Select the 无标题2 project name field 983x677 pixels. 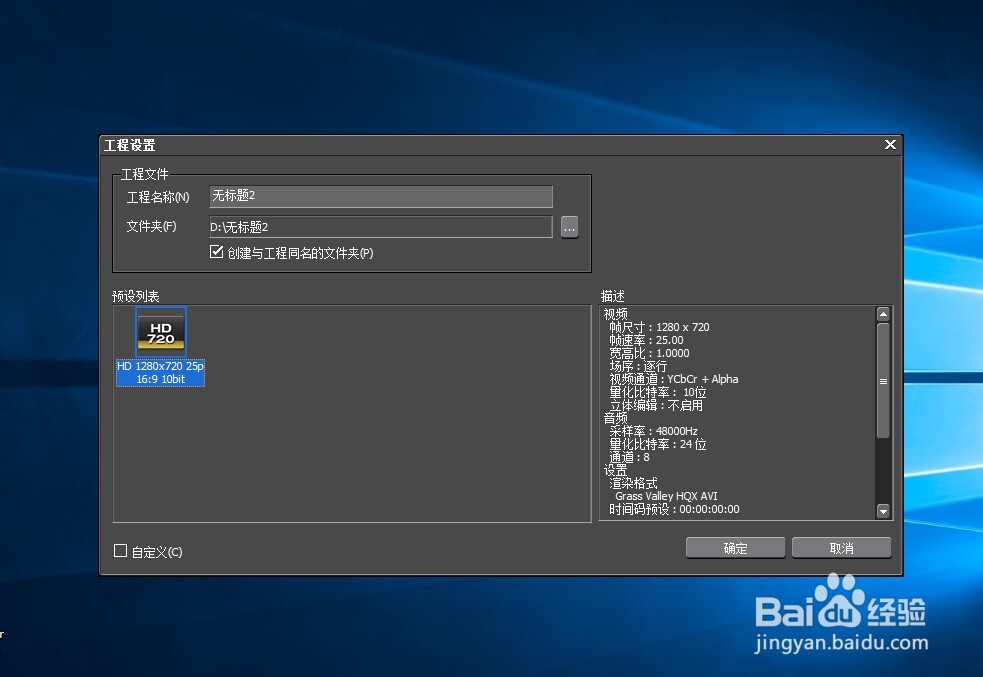[x=380, y=196]
